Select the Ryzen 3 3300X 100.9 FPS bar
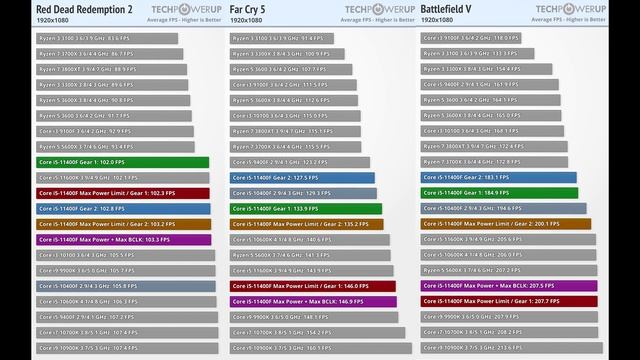This screenshot has height=360, width=640. [x=287, y=54]
